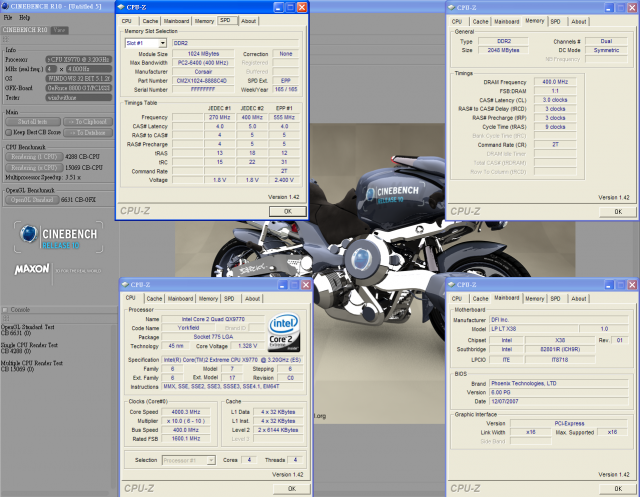
Task: Close the Memory CPU-Z window
Action: pyautogui.click(x=632, y=8)
